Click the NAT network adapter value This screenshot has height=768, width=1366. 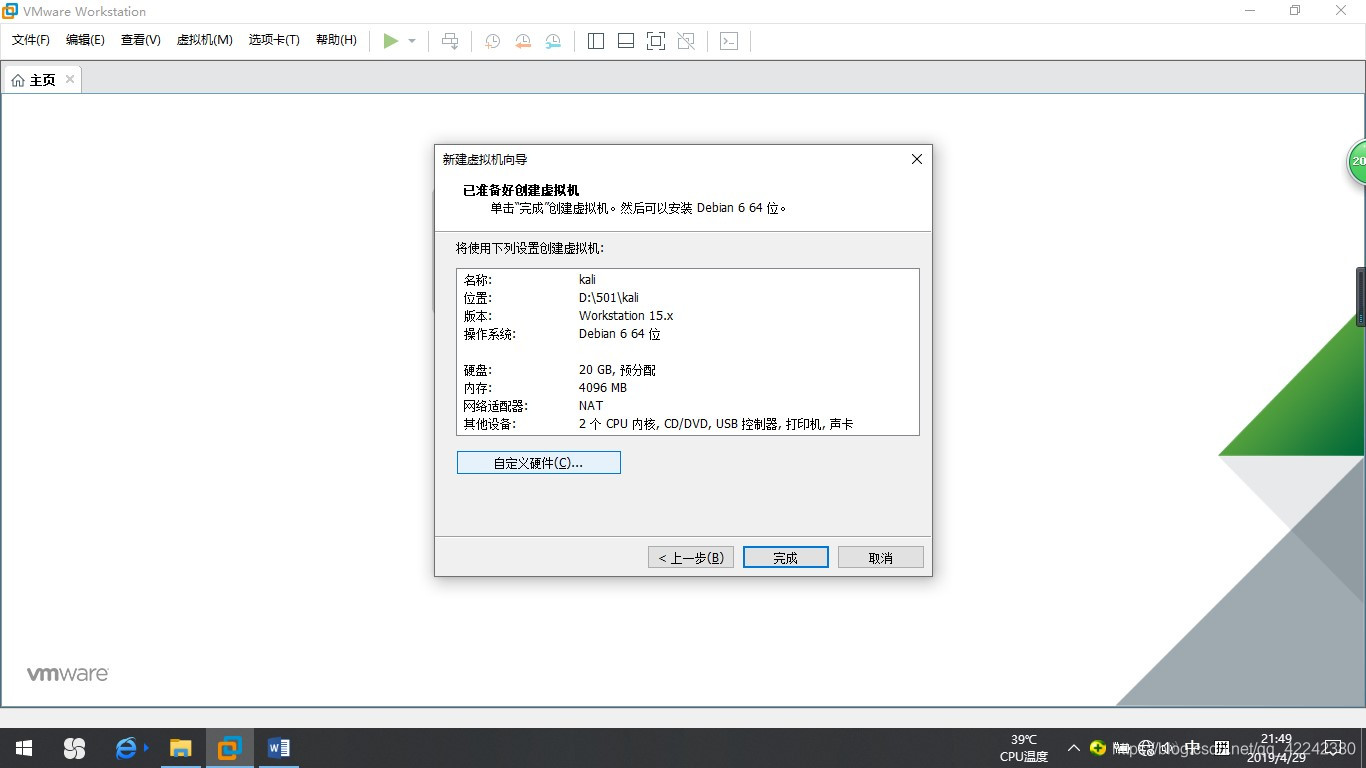tap(591, 406)
